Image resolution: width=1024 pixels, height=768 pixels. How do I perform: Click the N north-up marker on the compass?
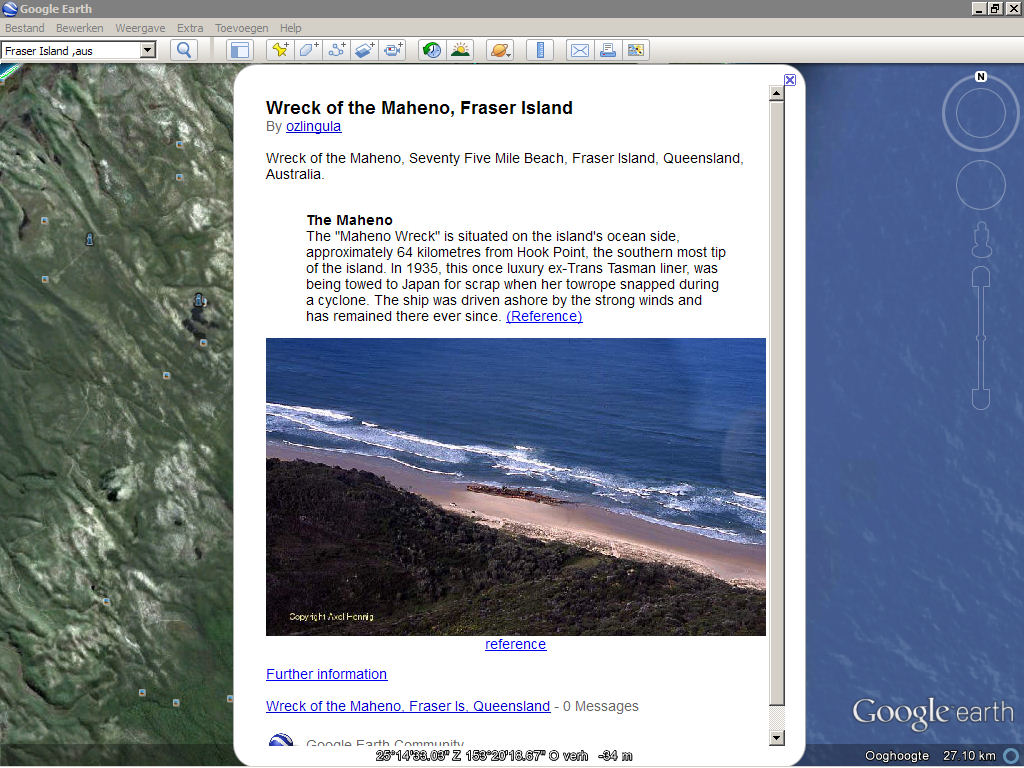tap(980, 76)
